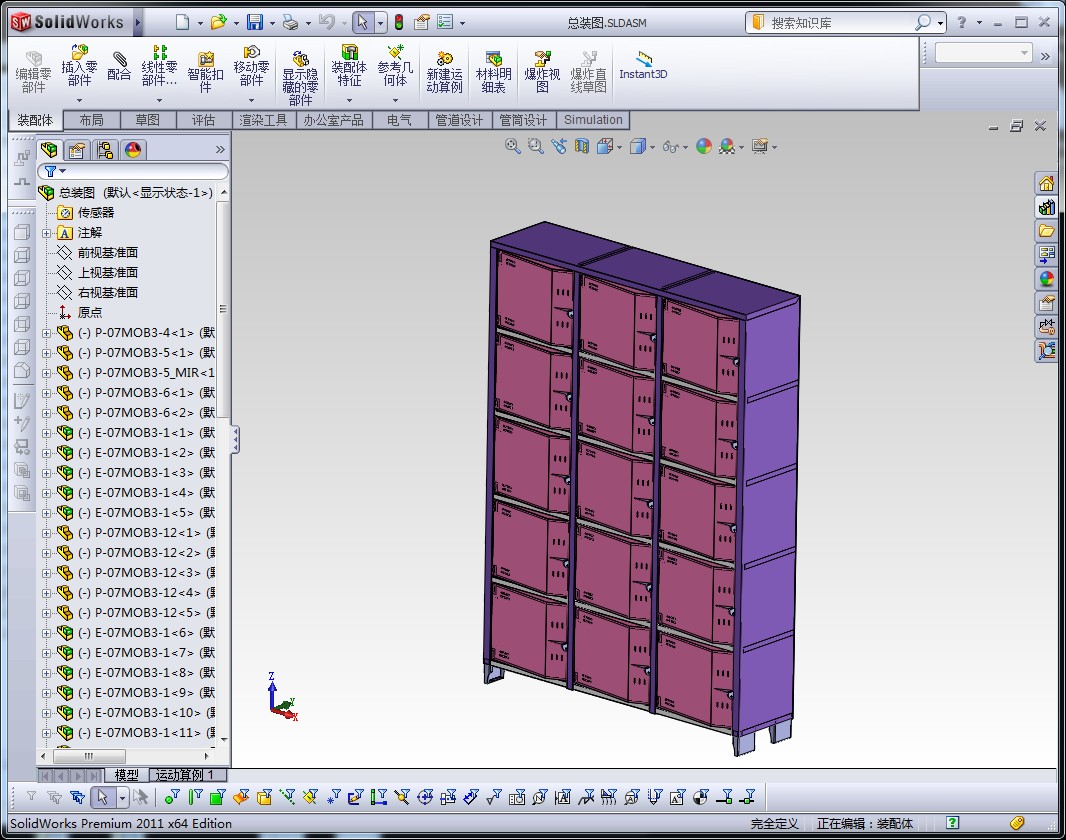Click New Motion Study (新建运动算例)

pos(445,71)
